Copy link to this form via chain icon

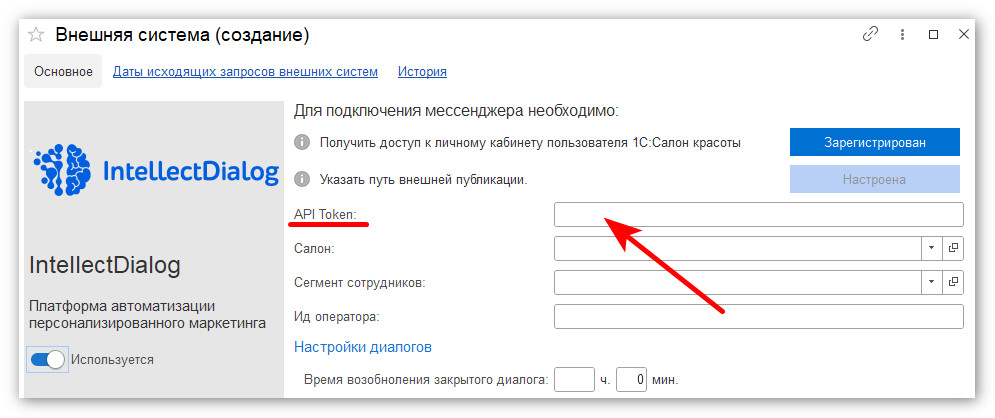[x=870, y=34]
